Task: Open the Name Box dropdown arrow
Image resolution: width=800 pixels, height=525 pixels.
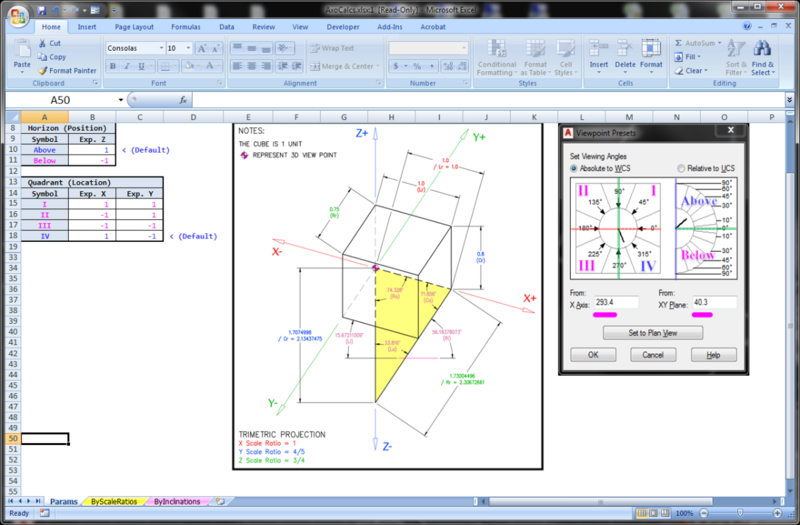Action: 120,101
